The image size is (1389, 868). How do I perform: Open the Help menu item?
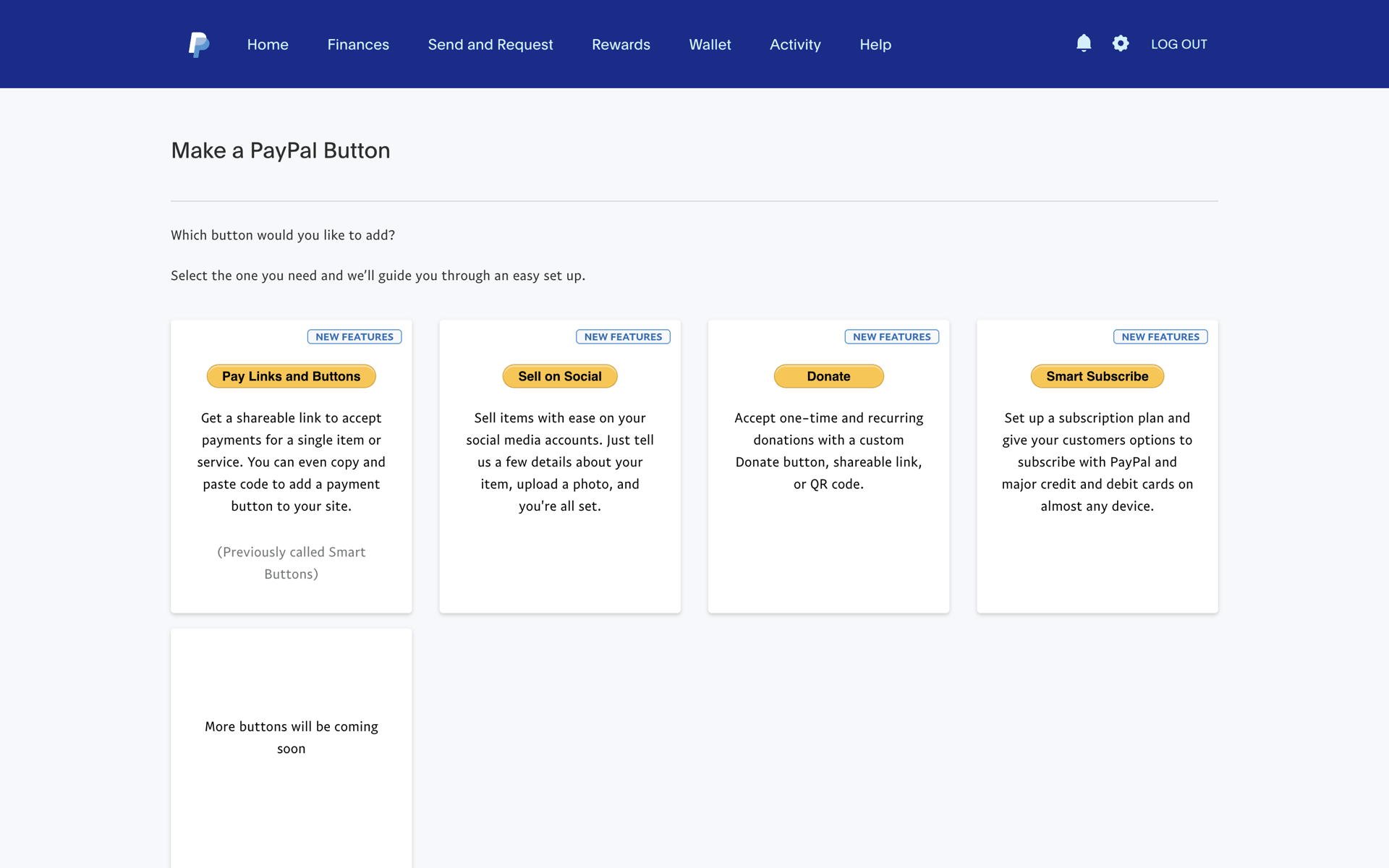[x=875, y=44]
